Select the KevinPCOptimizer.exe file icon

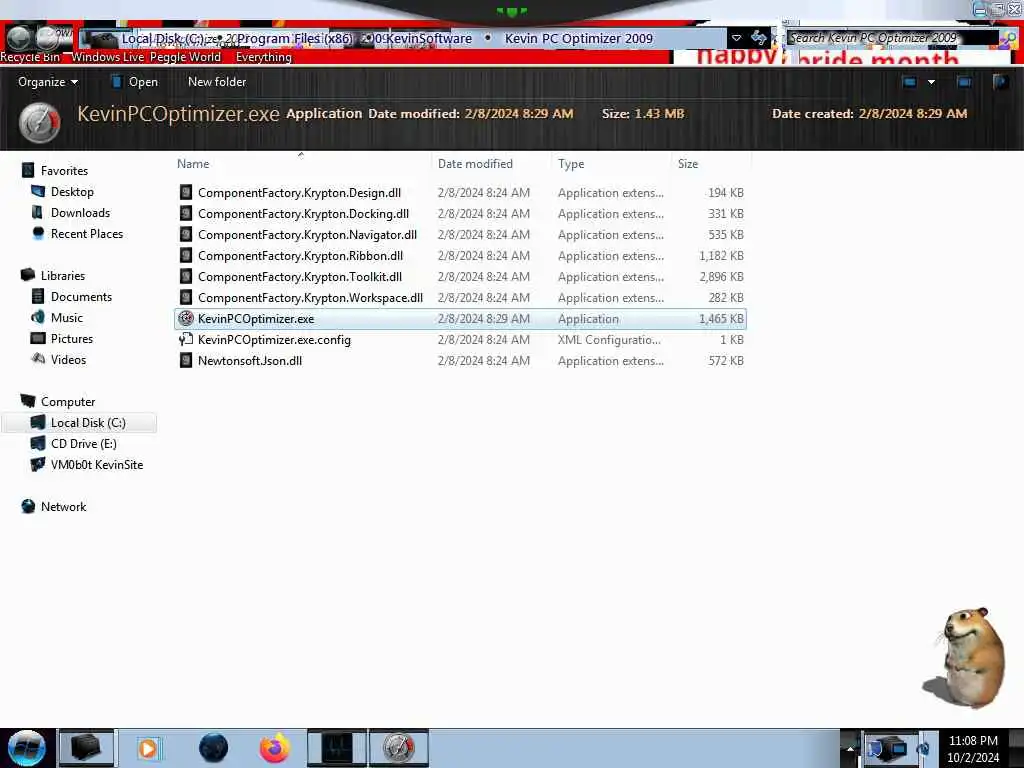coord(186,319)
